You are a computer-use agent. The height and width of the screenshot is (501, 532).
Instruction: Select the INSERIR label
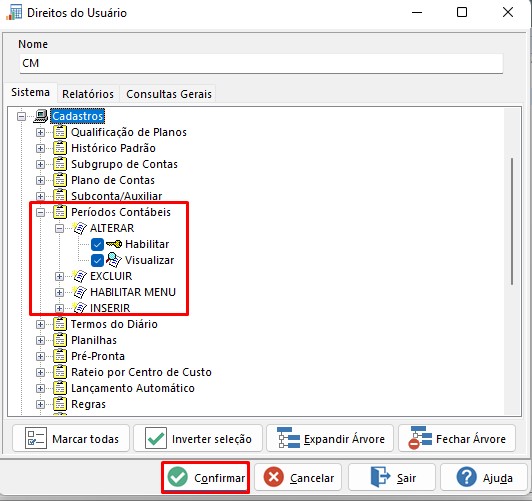(x=110, y=308)
